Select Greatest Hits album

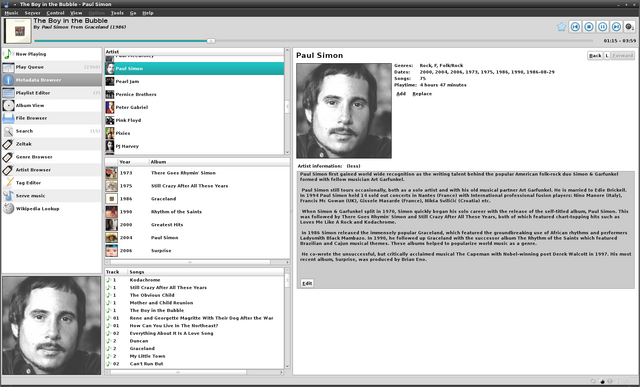[197, 225]
